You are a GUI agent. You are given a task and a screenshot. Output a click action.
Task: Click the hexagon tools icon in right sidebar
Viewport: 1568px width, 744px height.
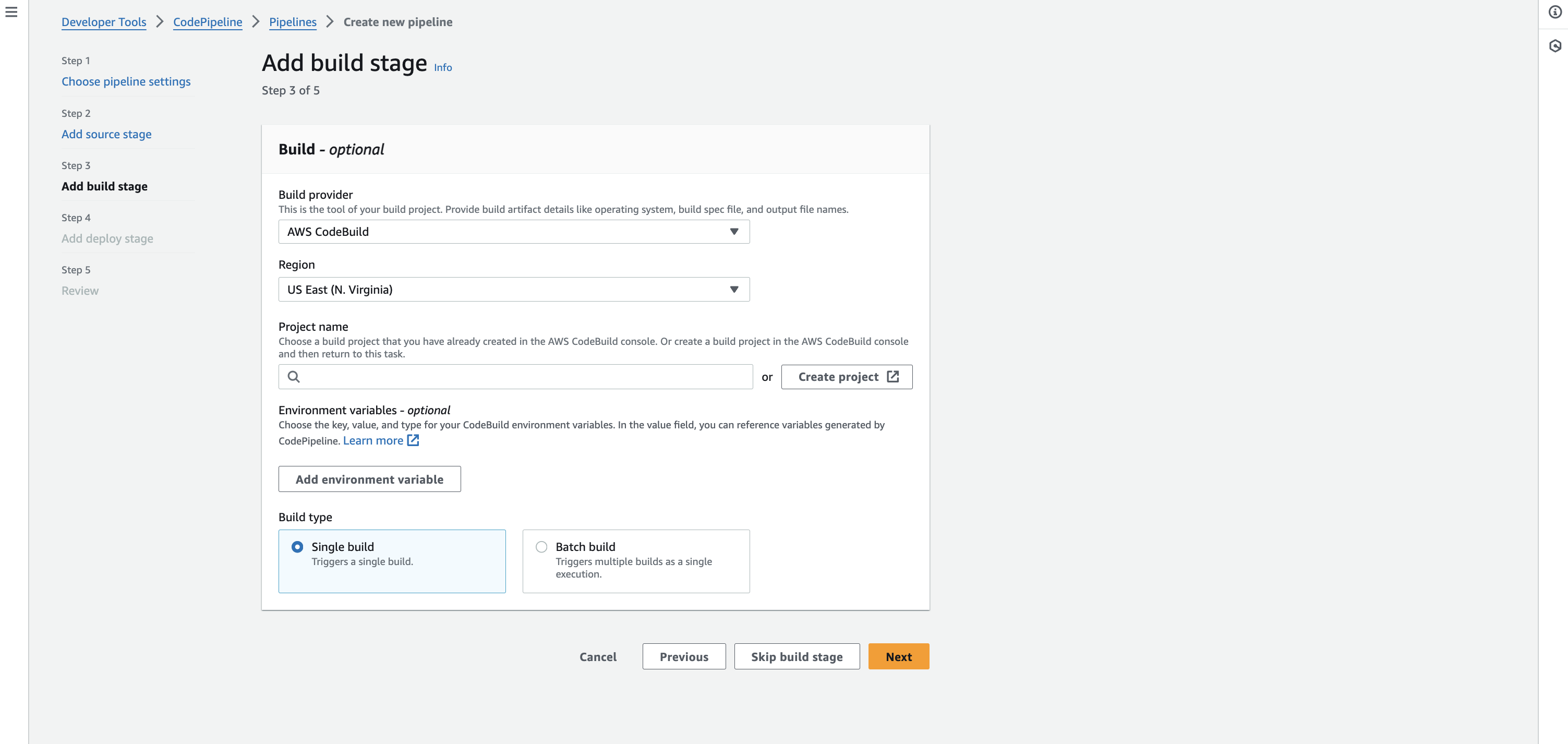click(1554, 46)
